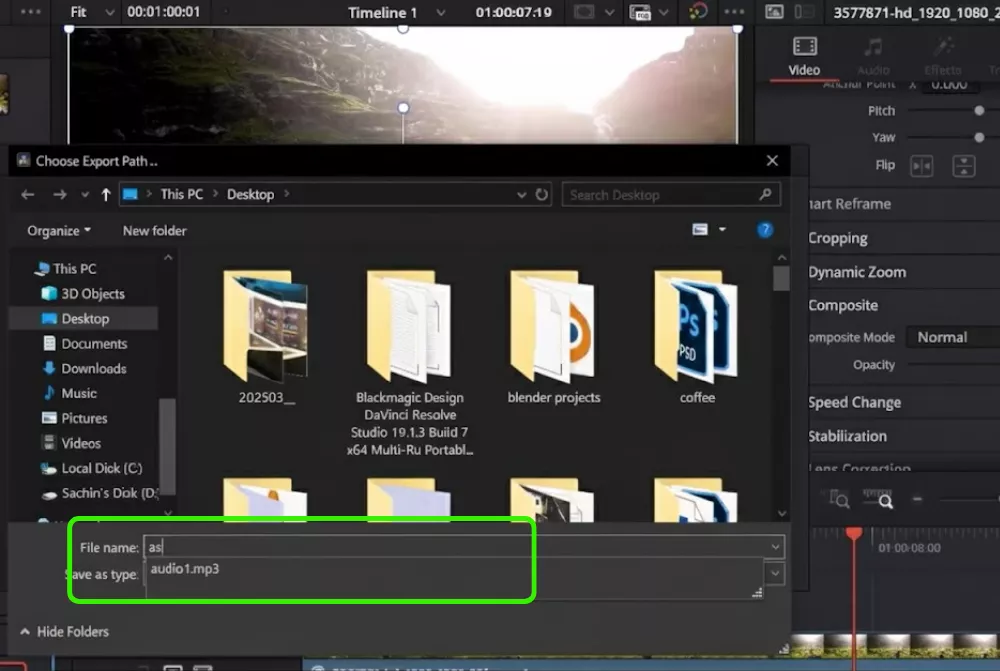Screen dimensions: 1000x671
Task: Select Downloads in the navigation tree
Action: click(x=93, y=368)
